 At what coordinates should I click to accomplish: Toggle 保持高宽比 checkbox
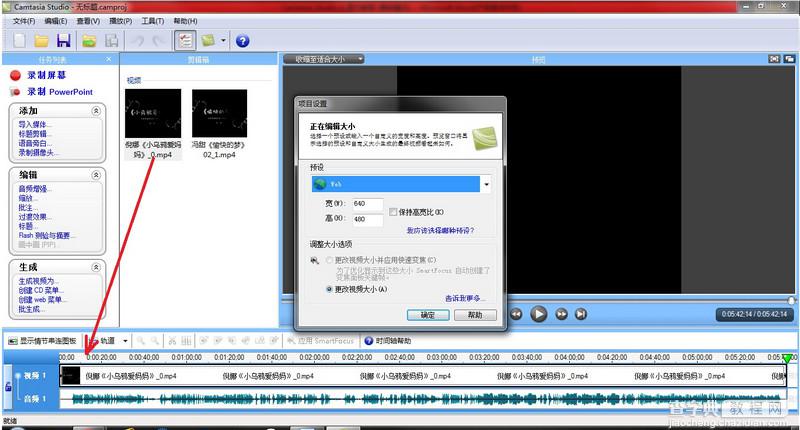pos(393,212)
